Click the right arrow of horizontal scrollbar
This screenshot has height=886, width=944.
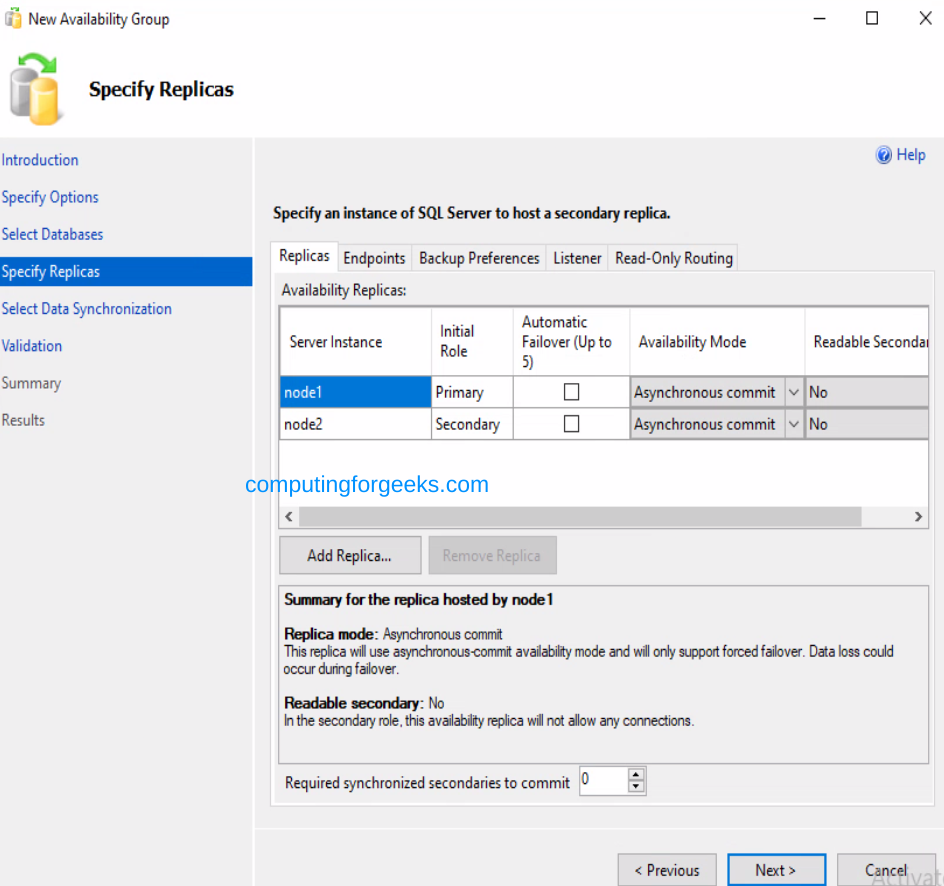(917, 516)
